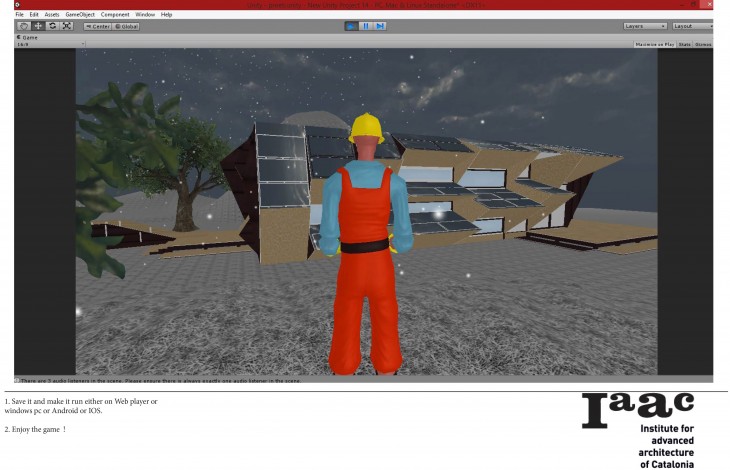This screenshot has width=730, height=470.
Task: Open the 16:9 aspect ratio dropdown
Action: (x=50, y=44)
